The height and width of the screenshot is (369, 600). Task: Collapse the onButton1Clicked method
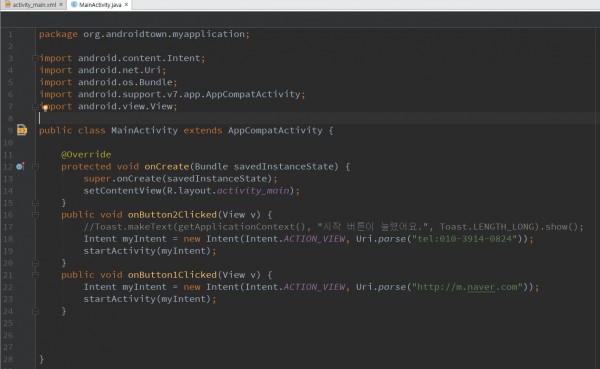pyautogui.click(x=35, y=275)
